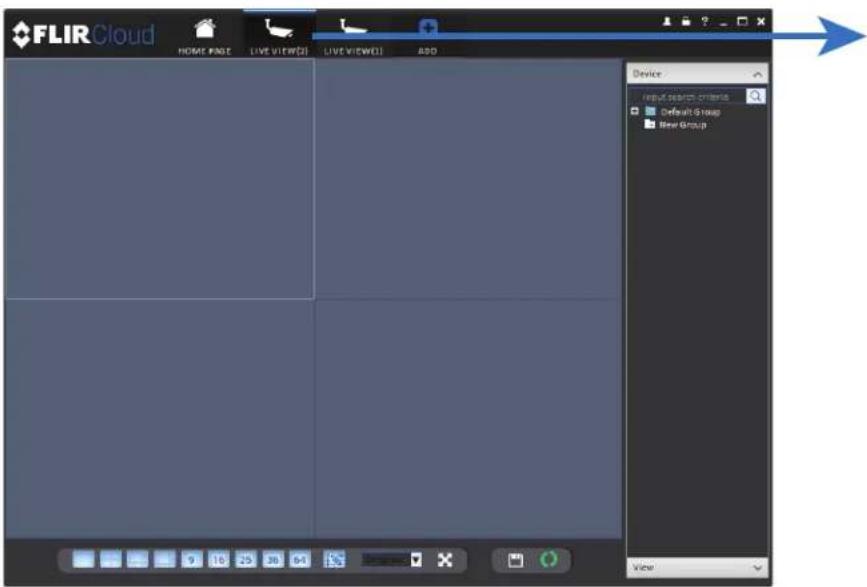This screenshot has height=587, width=867.
Task: Click the custom split layout icon
Action: coord(334,560)
